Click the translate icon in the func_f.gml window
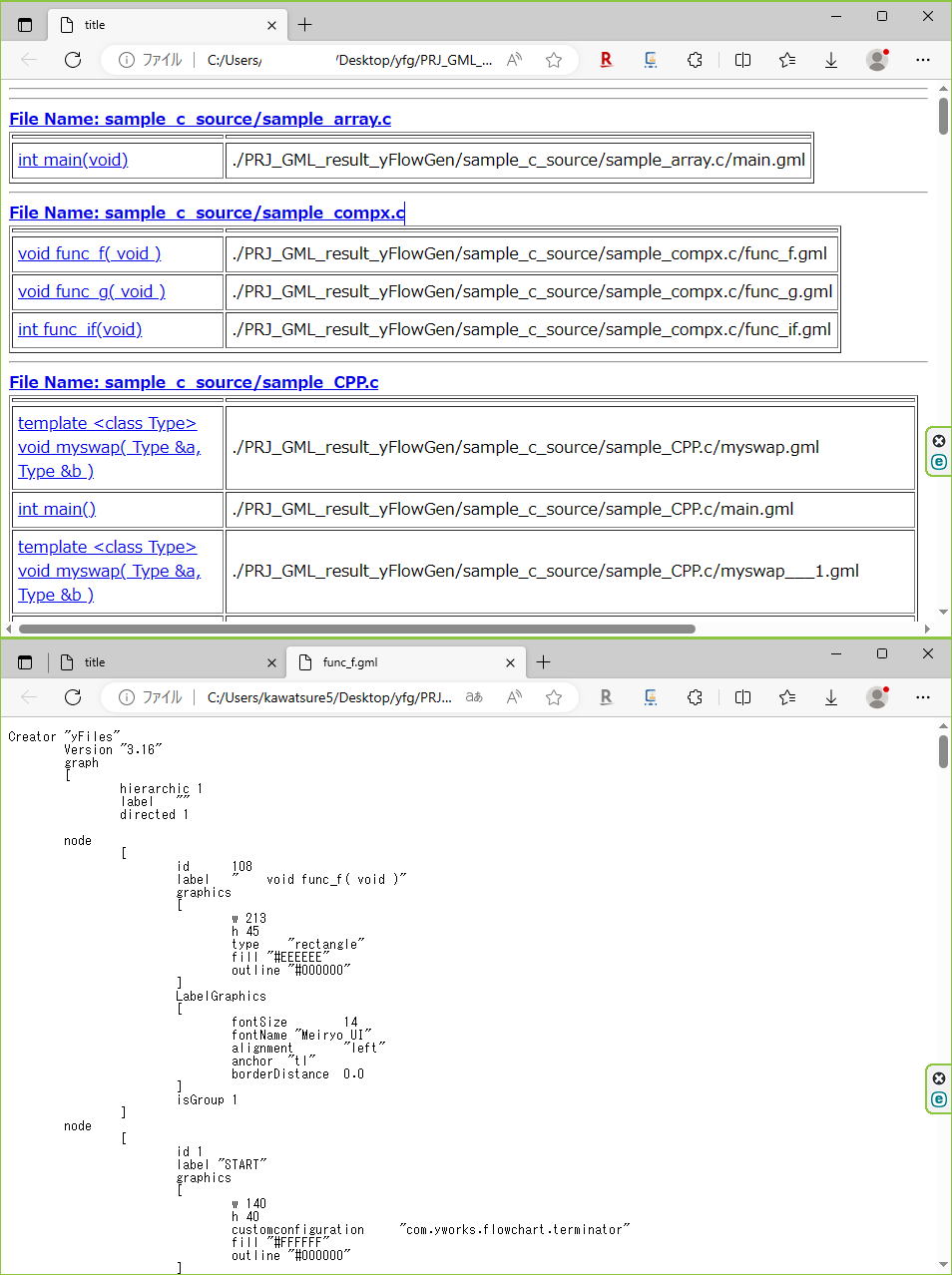The width and height of the screenshot is (952, 1275). tap(474, 697)
